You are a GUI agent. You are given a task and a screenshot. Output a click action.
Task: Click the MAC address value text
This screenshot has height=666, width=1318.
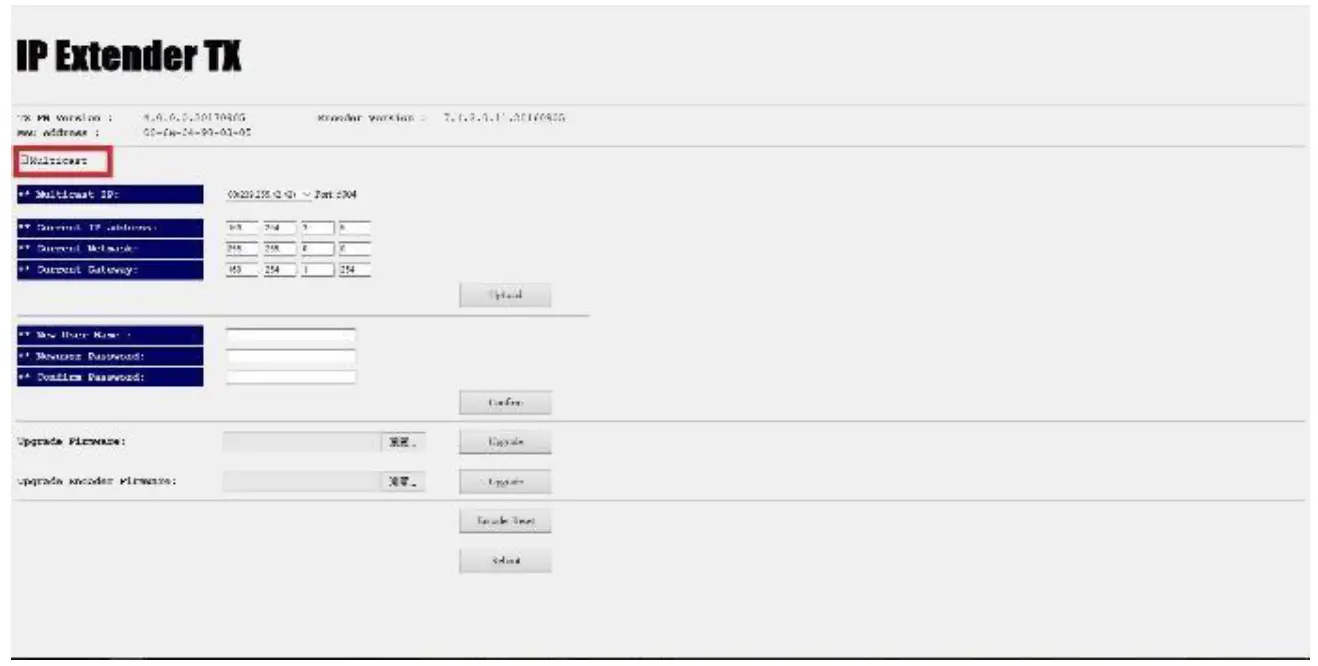click(x=197, y=131)
